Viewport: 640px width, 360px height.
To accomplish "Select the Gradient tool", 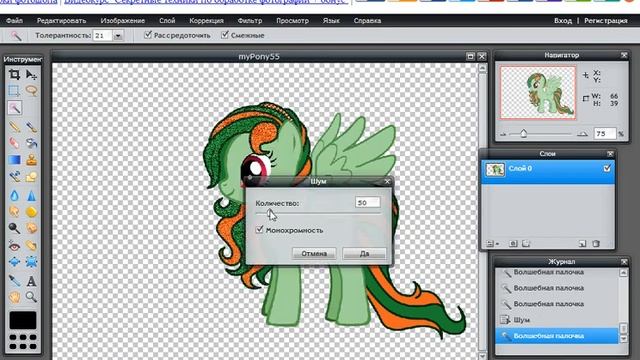I will [14, 160].
